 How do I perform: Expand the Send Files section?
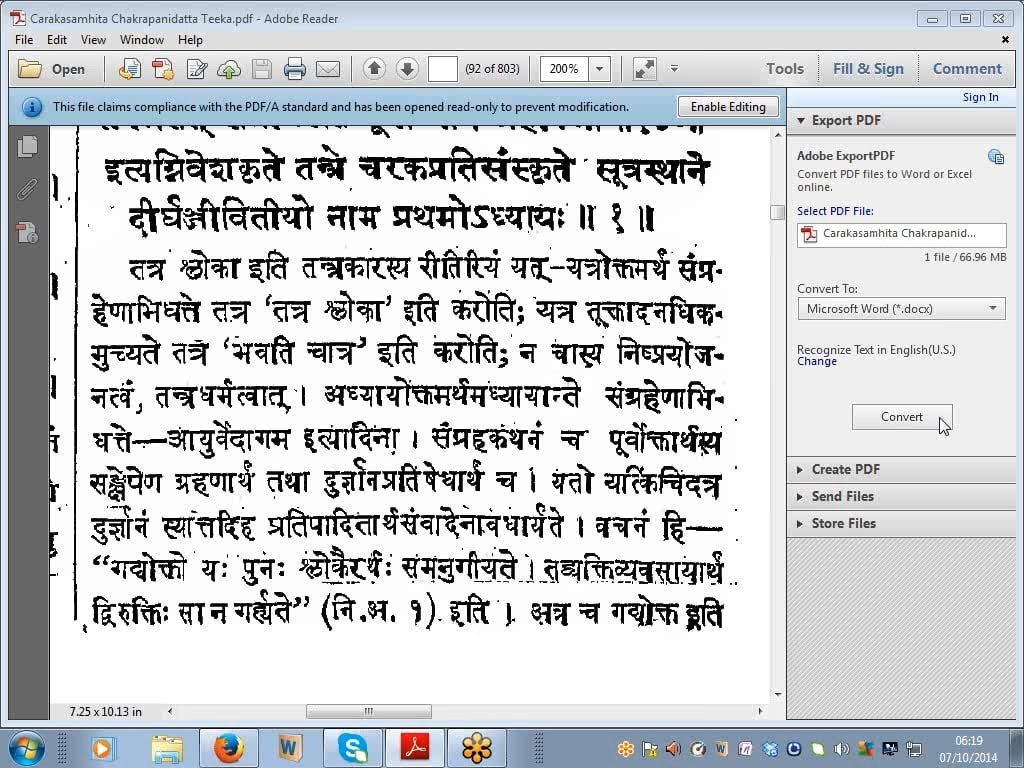[x=842, y=496]
